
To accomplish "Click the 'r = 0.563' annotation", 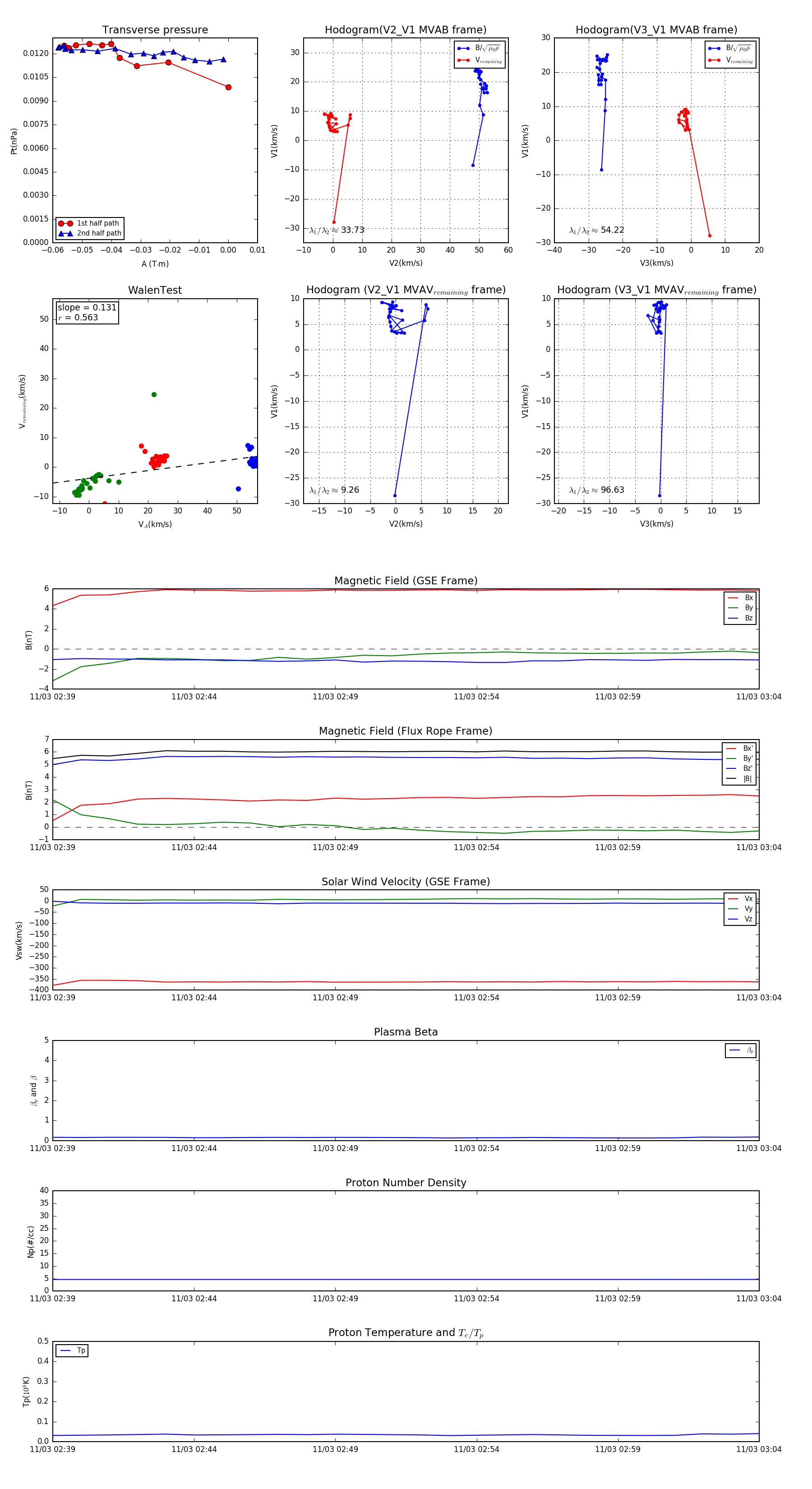I will [78, 317].
